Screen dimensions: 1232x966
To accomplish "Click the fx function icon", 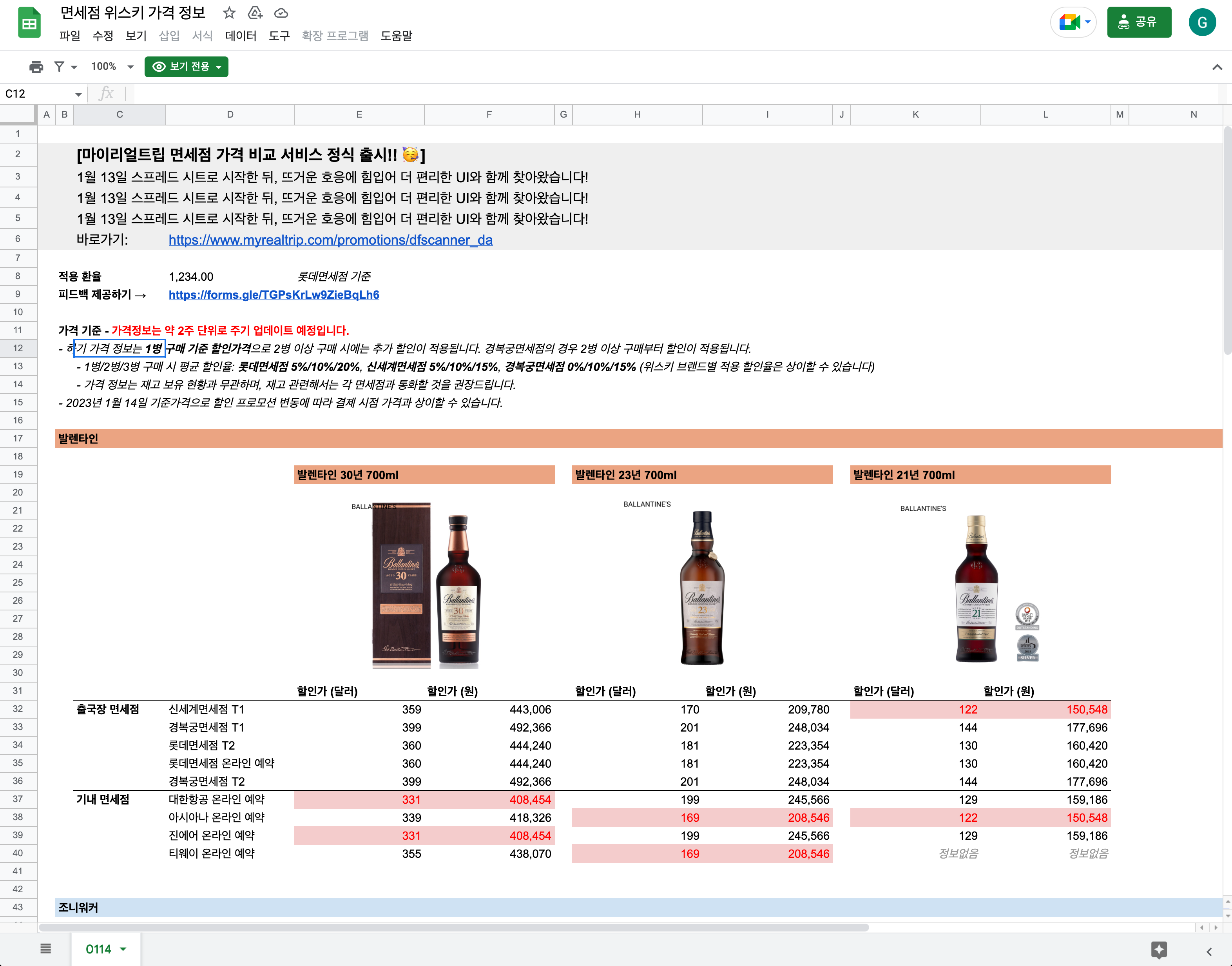I will tap(106, 93).
